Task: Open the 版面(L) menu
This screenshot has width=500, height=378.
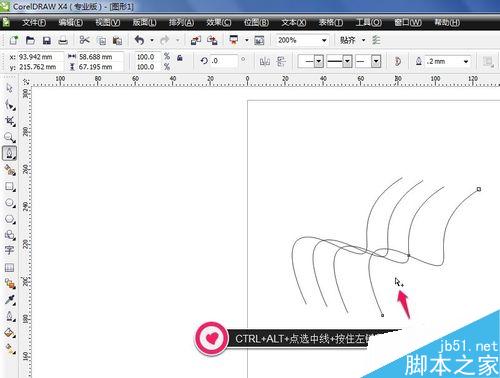Action: (x=144, y=22)
